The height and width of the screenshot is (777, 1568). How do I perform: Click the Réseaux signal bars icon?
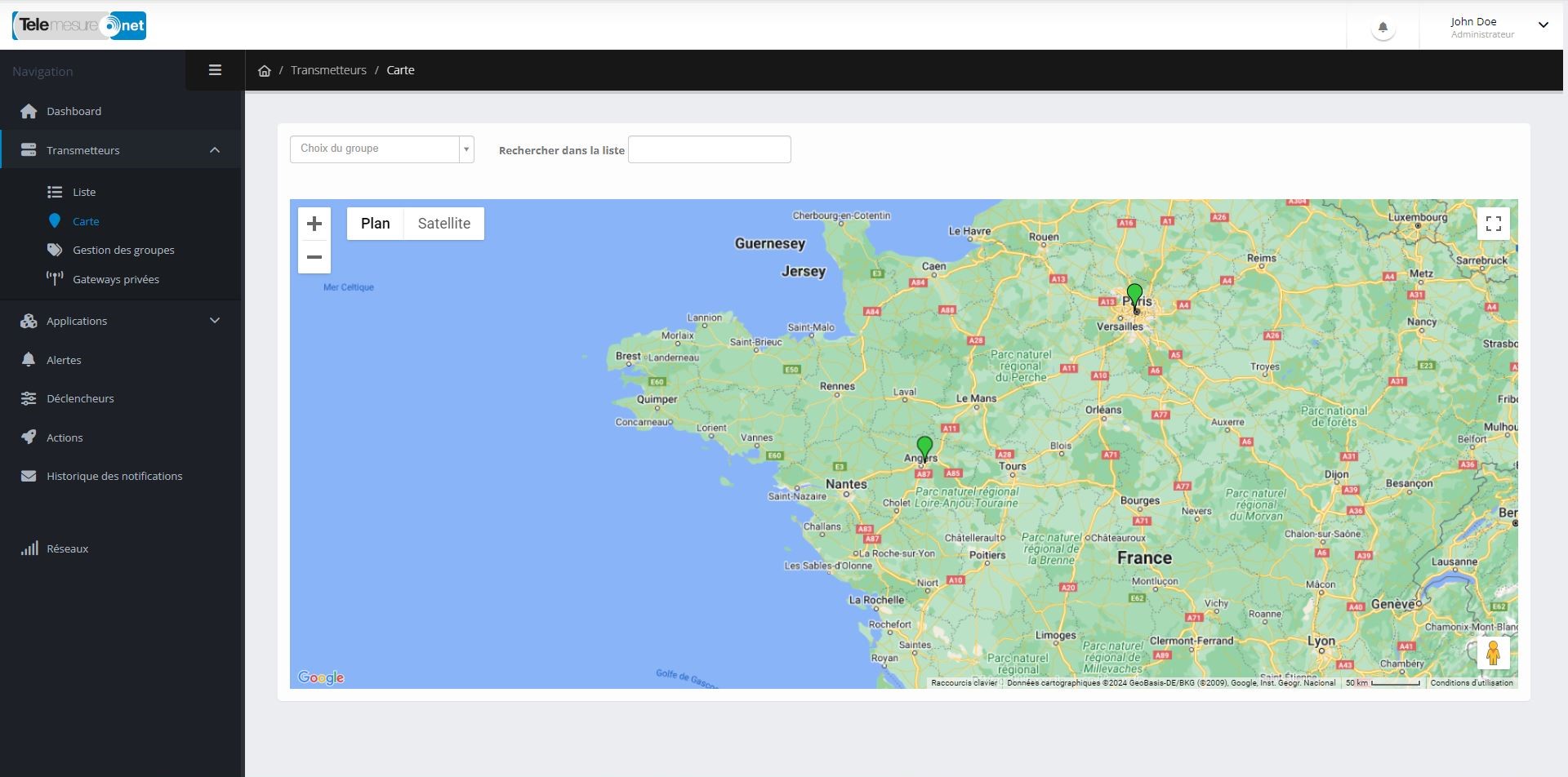[x=29, y=548]
